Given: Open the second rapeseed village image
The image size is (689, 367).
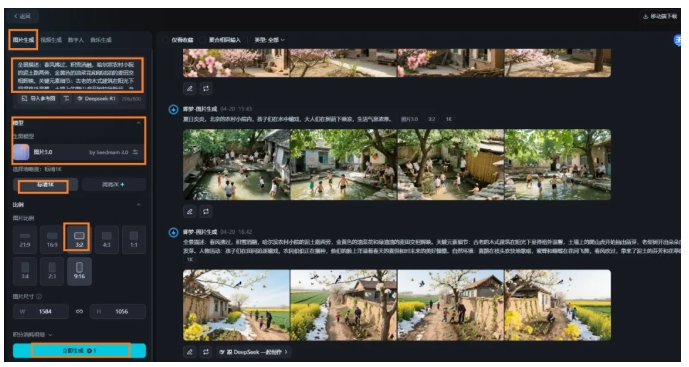Looking at the screenshot, I should click(x=344, y=305).
